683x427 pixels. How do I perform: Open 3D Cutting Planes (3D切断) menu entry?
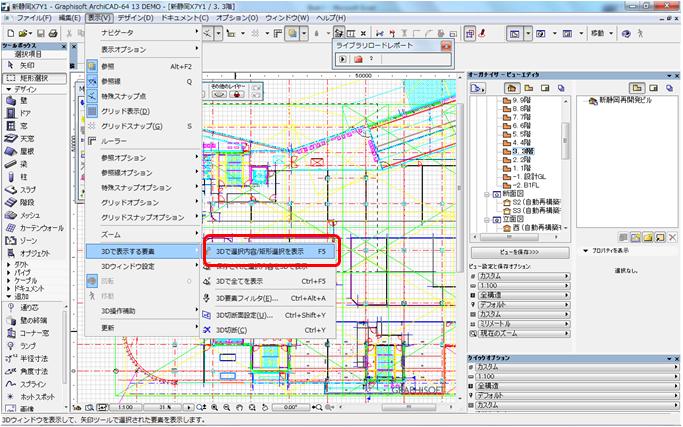(x=230, y=329)
